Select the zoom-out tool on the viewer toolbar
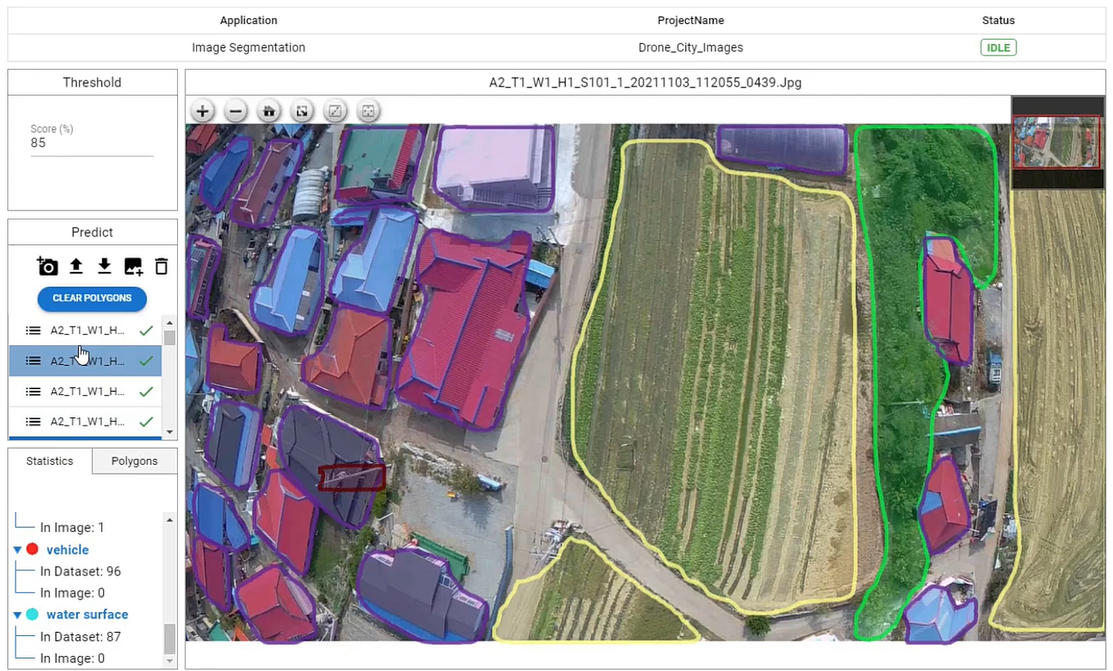 coord(235,111)
